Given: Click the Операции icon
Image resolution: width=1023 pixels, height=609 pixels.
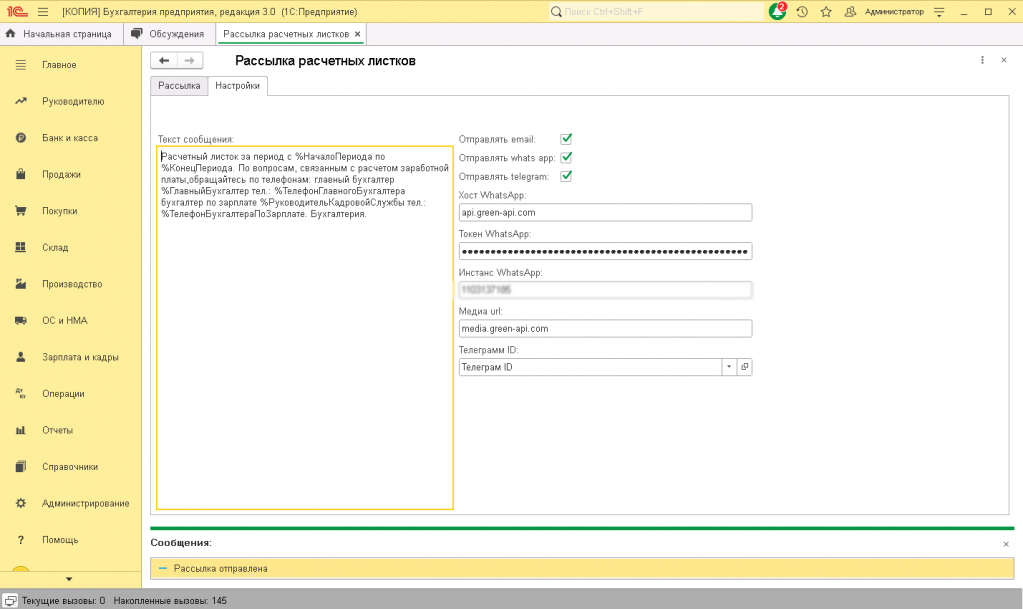Looking at the screenshot, I should point(21,394).
